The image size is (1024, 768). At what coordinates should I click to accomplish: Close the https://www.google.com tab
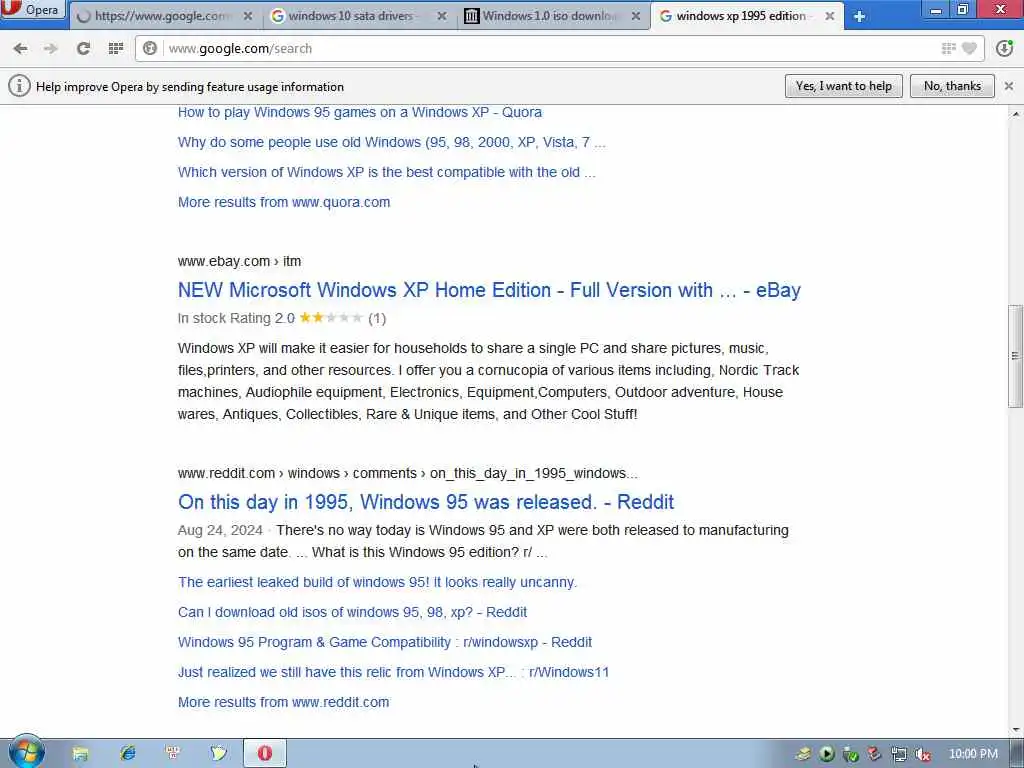(x=248, y=16)
